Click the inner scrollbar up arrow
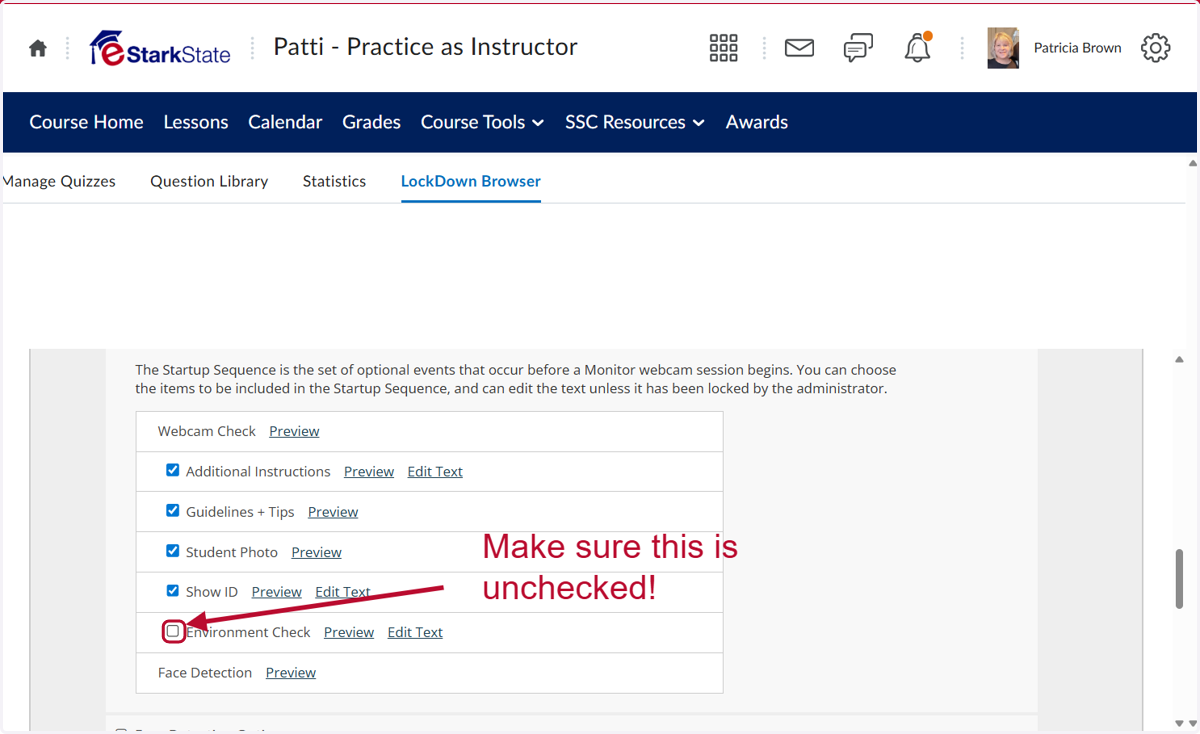The width and height of the screenshot is (1200, 734). 1180,359
